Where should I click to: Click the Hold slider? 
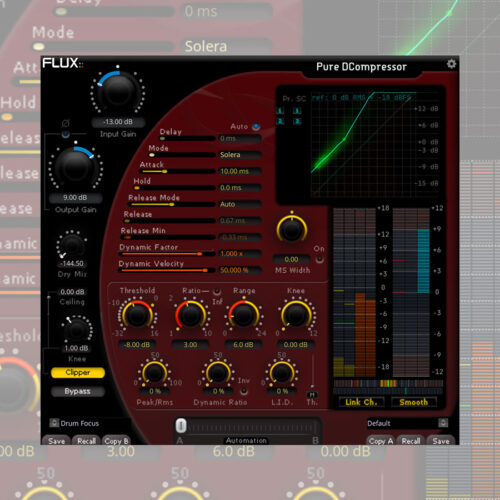tap(174, 188)
